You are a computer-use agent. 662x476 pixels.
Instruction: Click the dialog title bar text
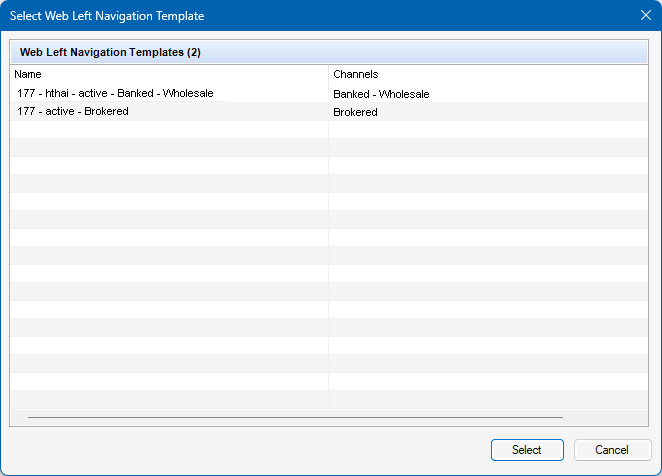pyautogui.click(x=107, y=15)
